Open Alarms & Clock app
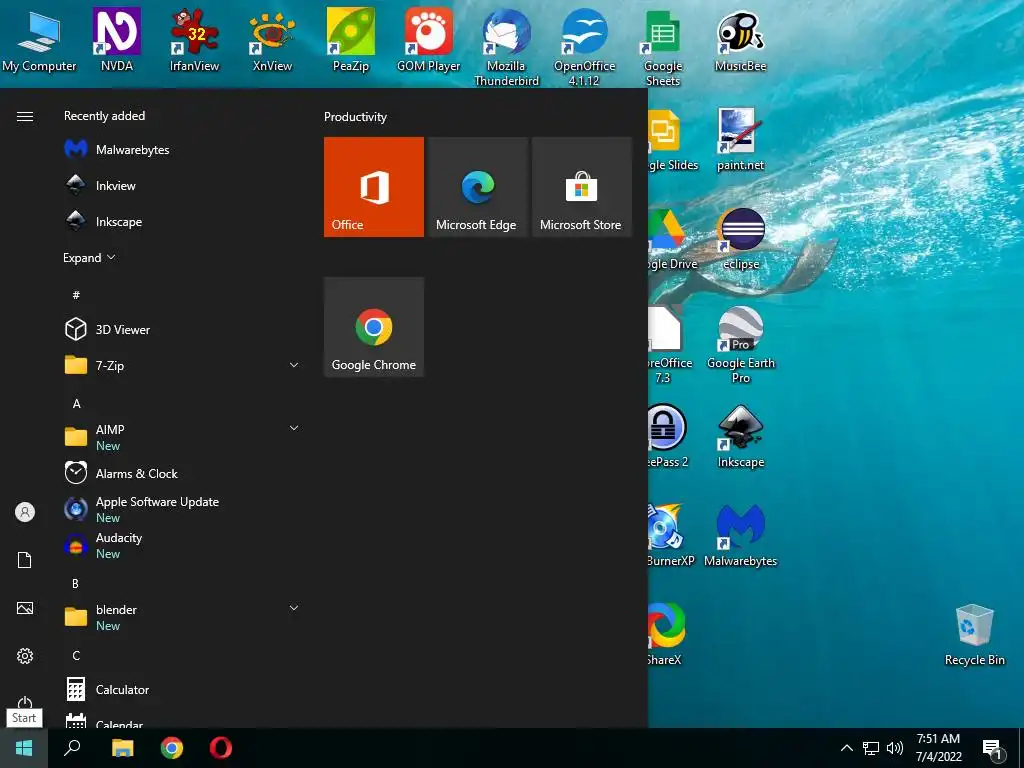Screen dimensions: 1024x768 coord(182,473)
